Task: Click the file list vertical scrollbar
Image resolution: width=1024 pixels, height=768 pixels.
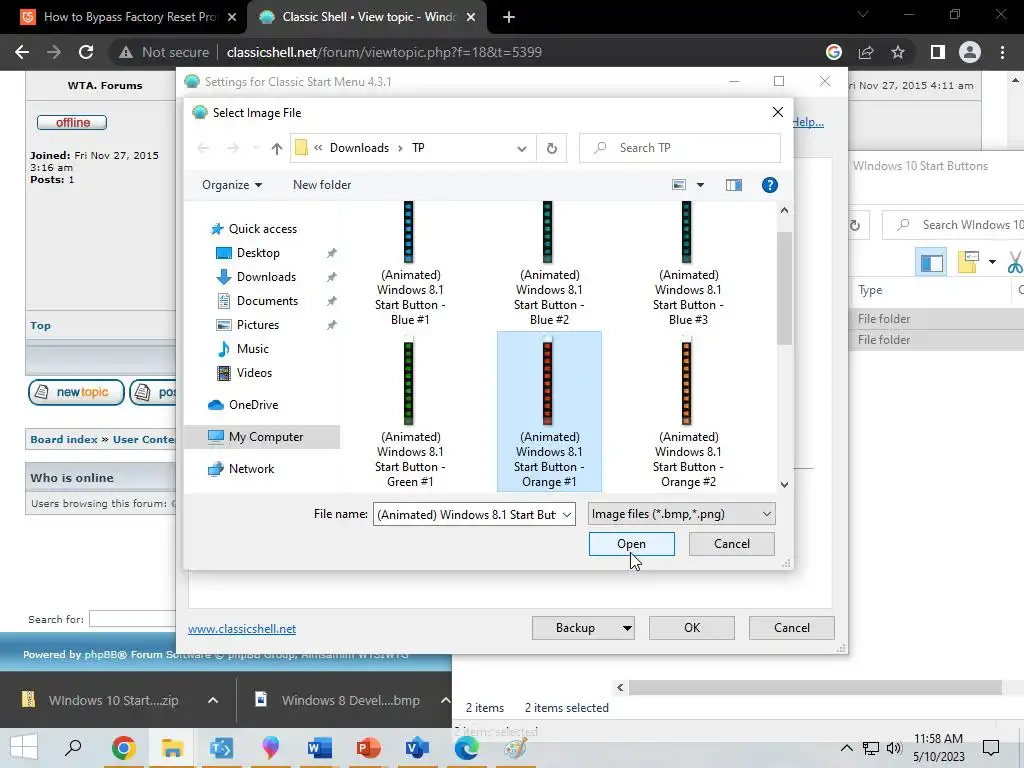Action: tap(784, 289)
